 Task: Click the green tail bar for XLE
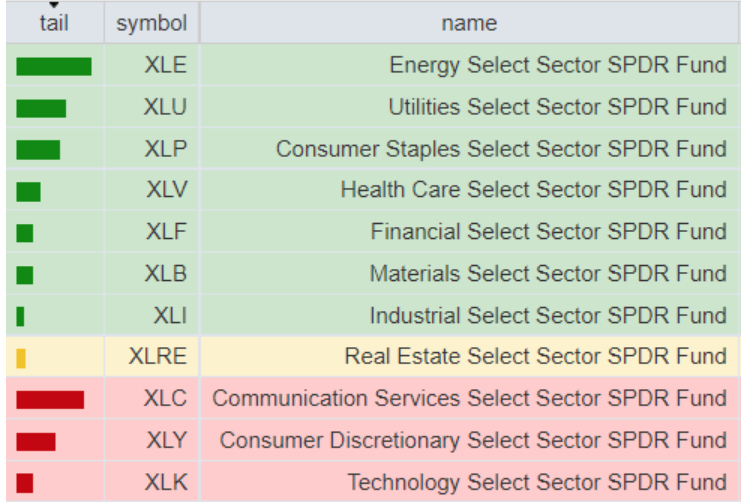coord(54,67)
